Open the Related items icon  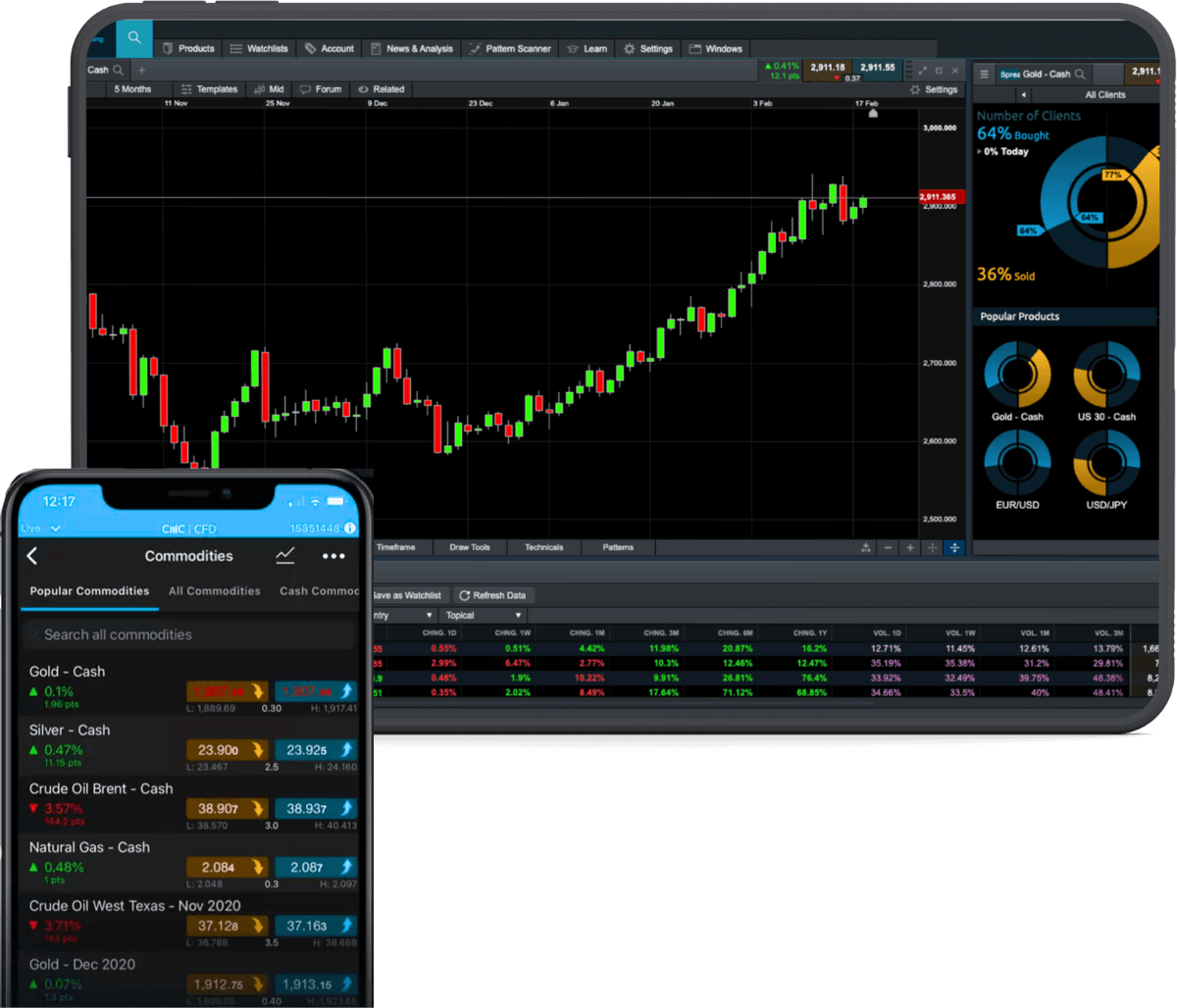pyautogui.click(x=382, y=88)
